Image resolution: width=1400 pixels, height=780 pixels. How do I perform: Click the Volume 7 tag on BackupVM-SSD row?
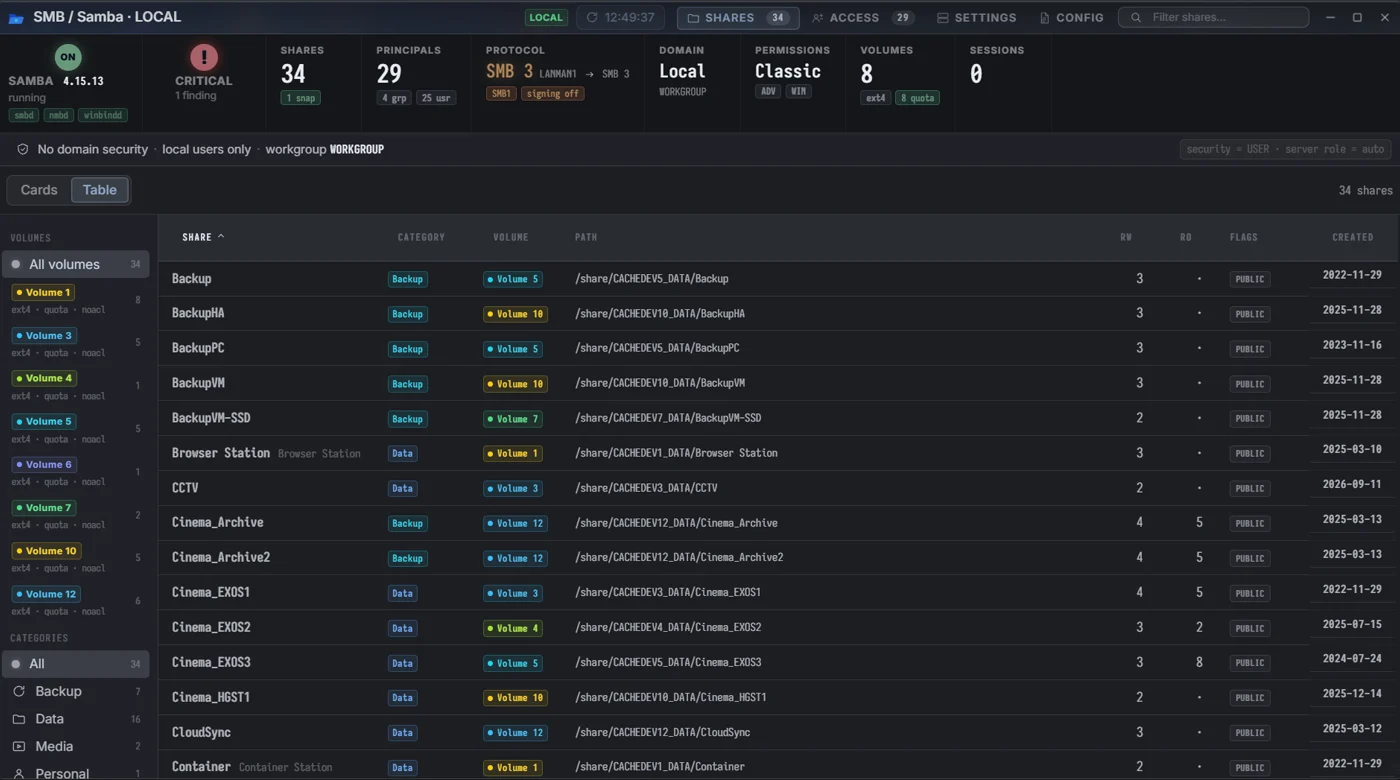point(514,419)
